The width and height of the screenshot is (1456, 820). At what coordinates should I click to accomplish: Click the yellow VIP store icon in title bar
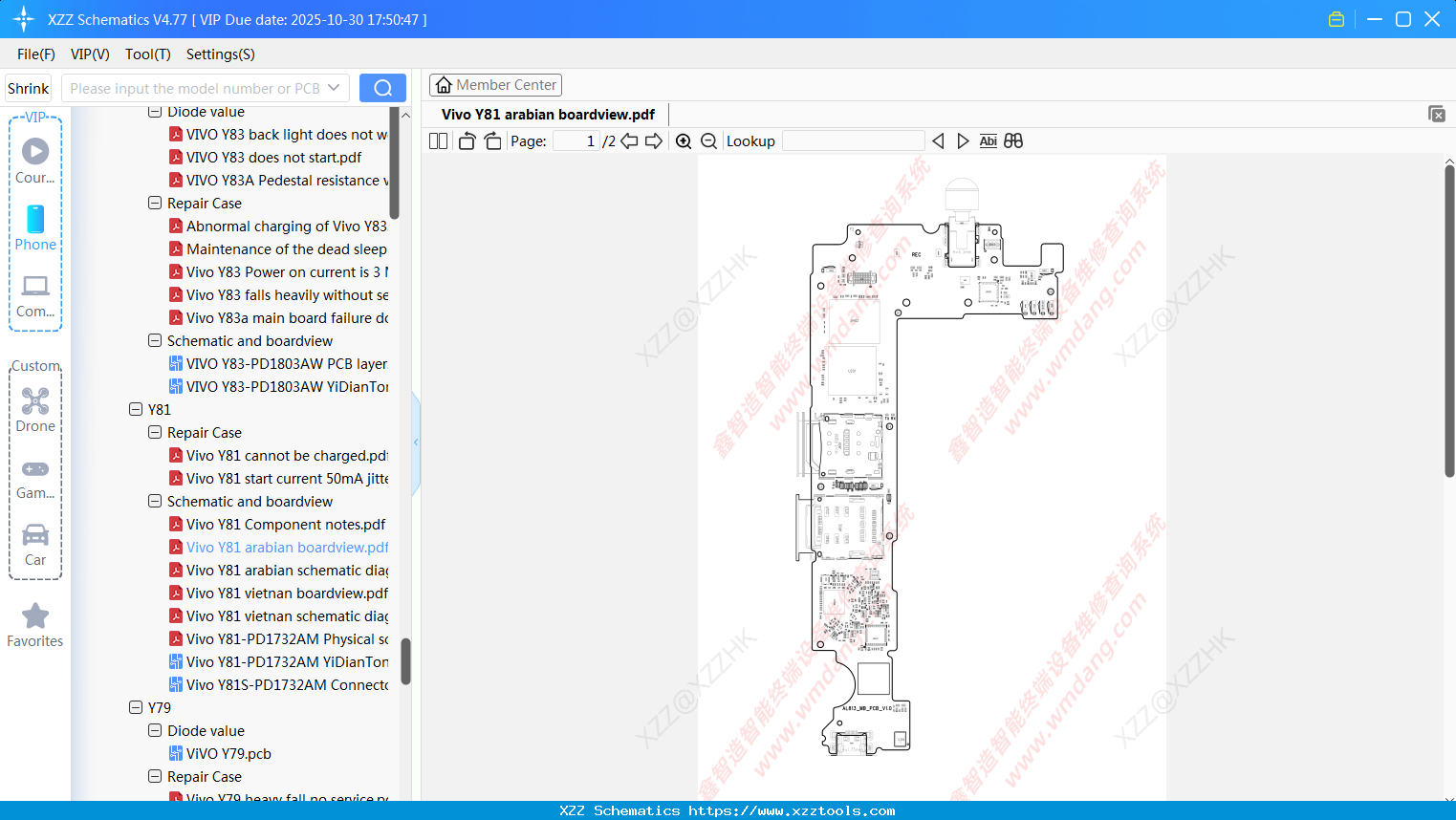1336,19
